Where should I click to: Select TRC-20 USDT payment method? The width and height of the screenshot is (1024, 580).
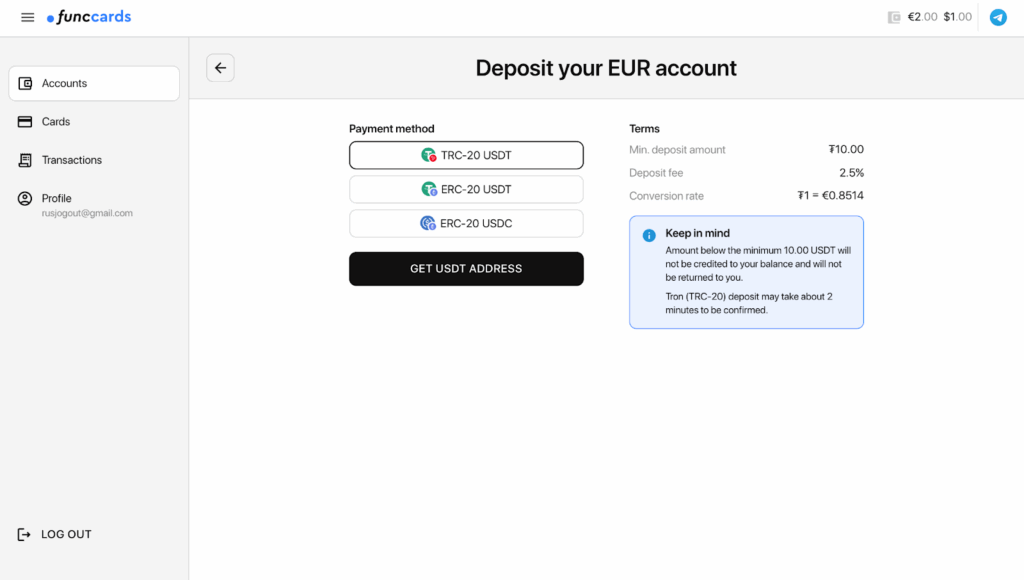tap(466, 155)
